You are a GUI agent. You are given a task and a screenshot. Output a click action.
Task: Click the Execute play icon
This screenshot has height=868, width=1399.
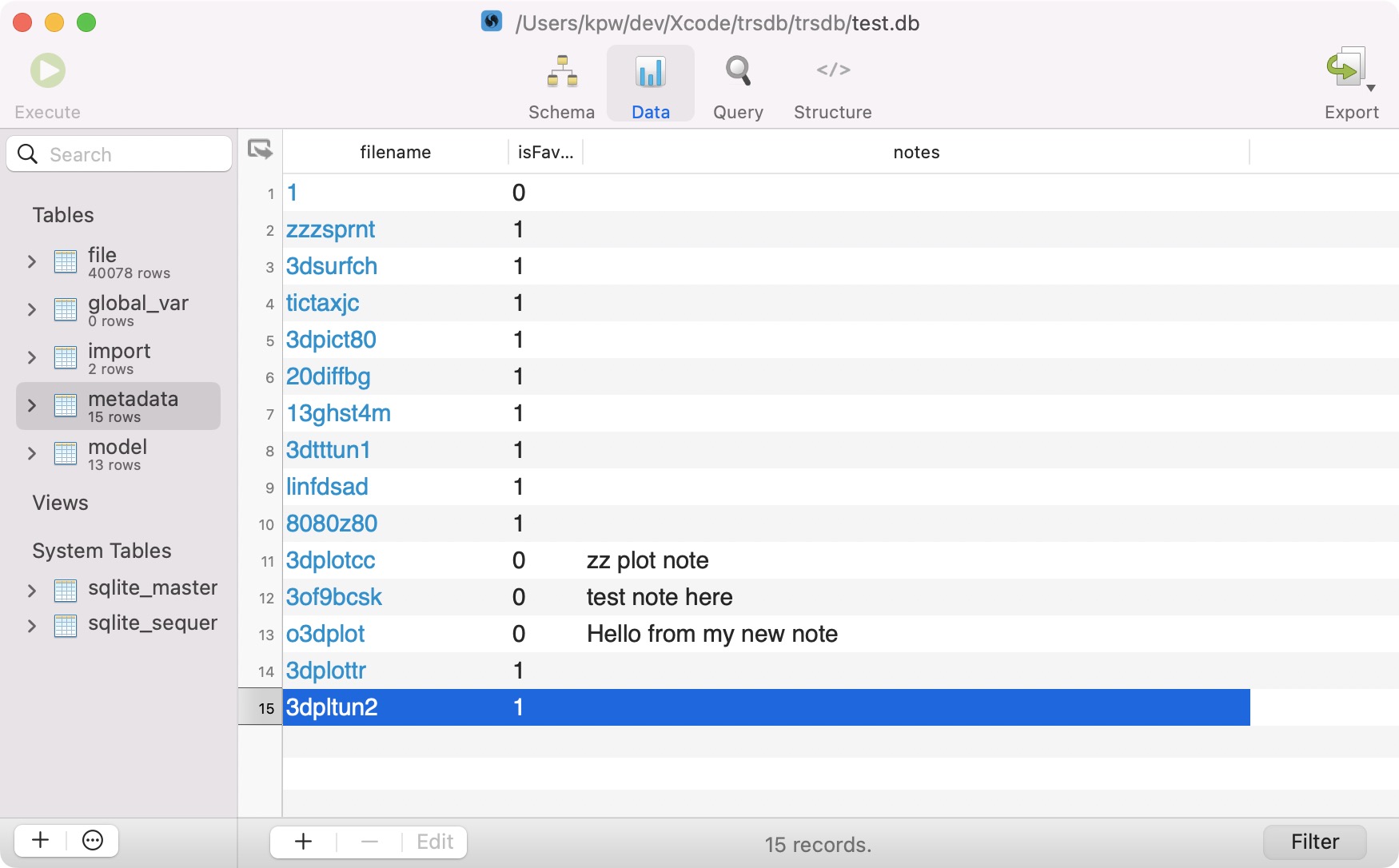click(x=47, y=70)
